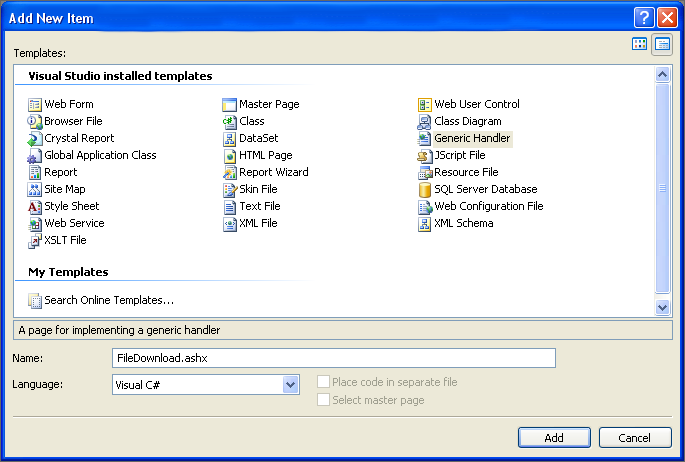The height and width of the screenshot is (462, 685).
Task: Select the SQL Server Database icon
Action: (424, 190)
